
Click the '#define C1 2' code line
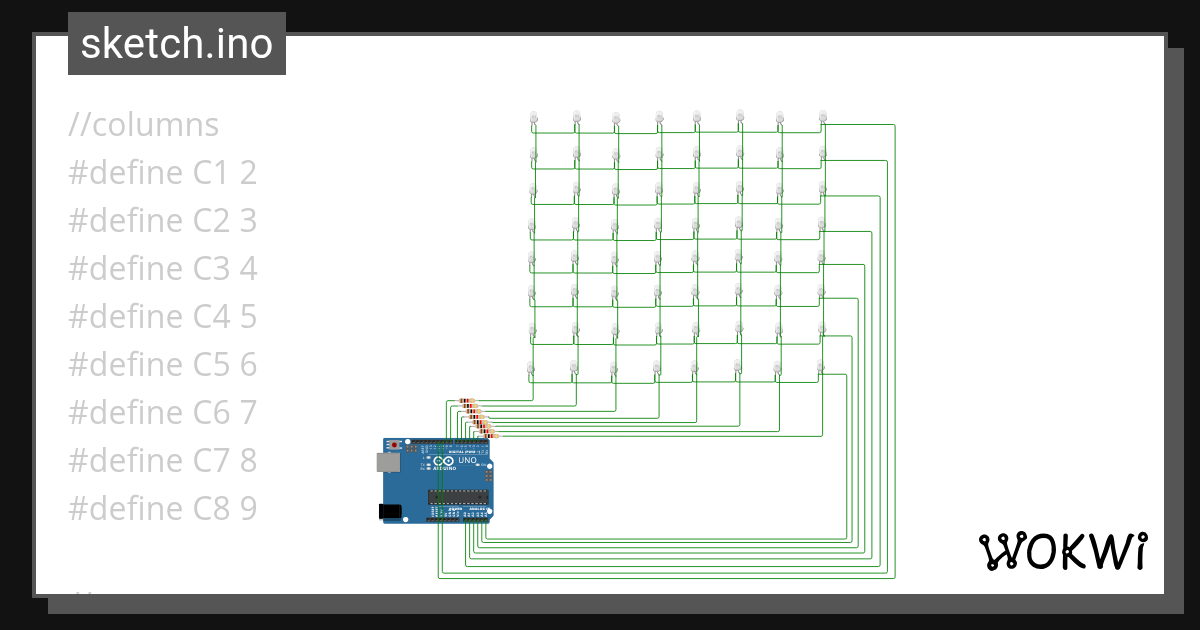click(x=162, y=173)
